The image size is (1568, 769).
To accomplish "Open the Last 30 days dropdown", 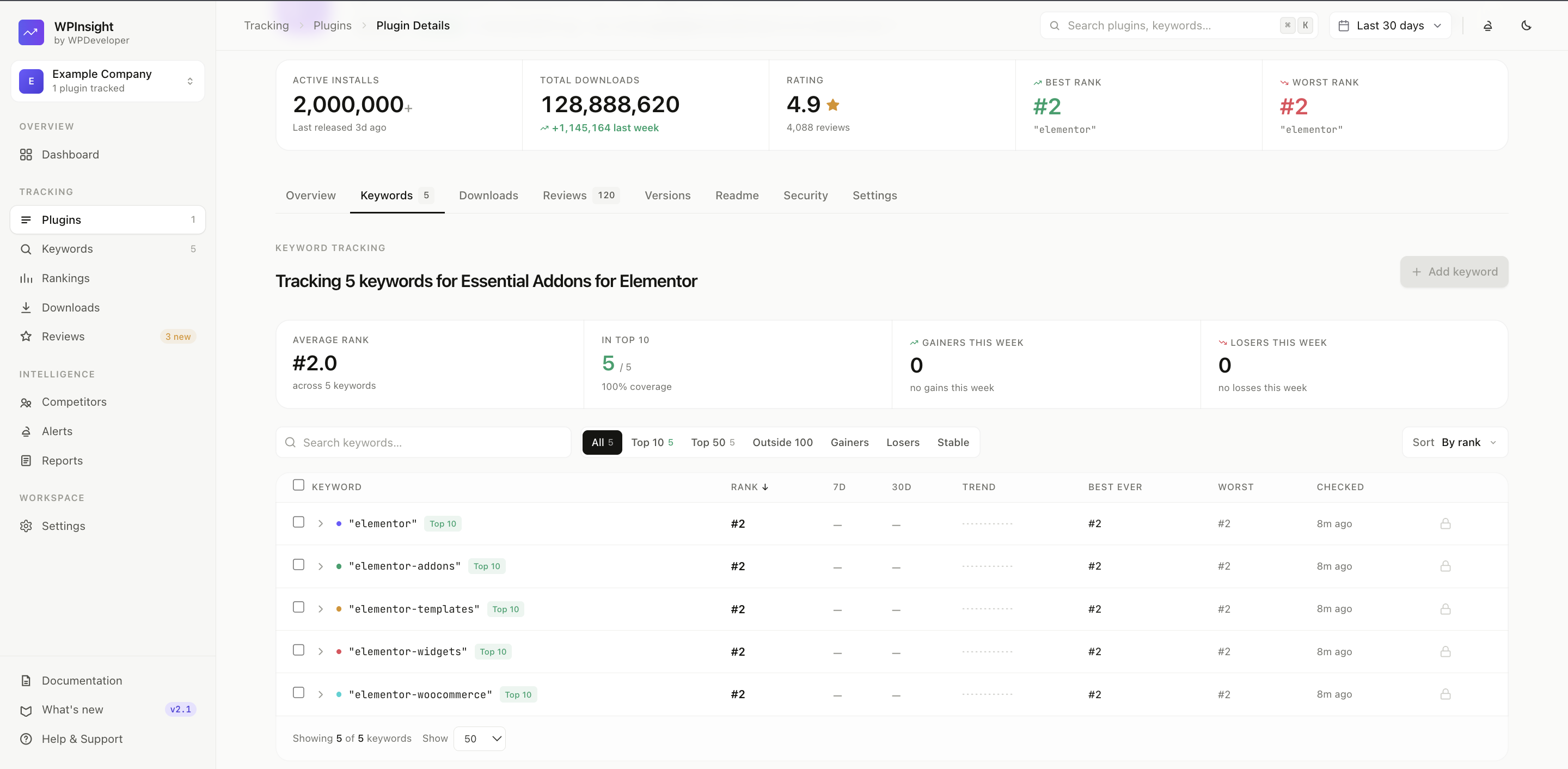I will (x=1389, y=26).
